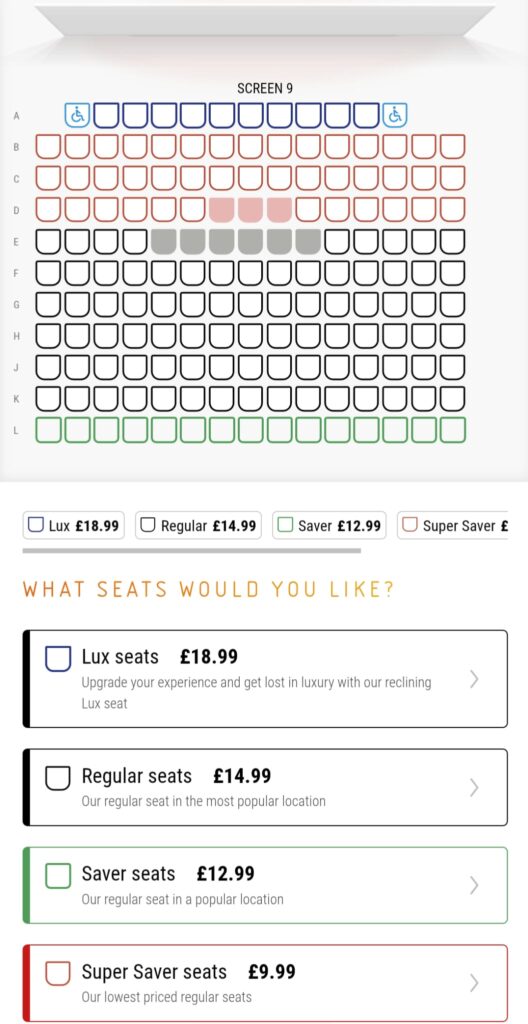Screen dimensions: 528x1024
Task: Select the right wheelchair seat in row A
Action: coord(395,115)
